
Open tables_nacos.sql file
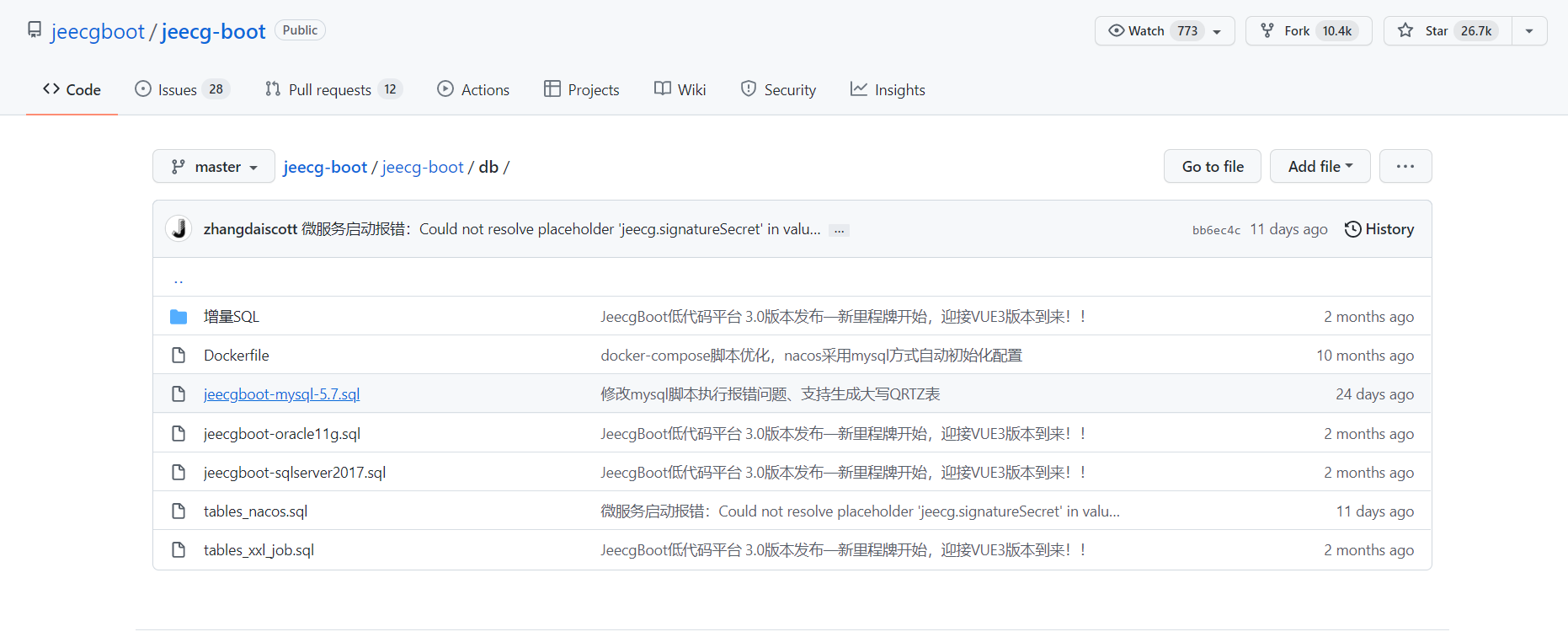point(256,511)
